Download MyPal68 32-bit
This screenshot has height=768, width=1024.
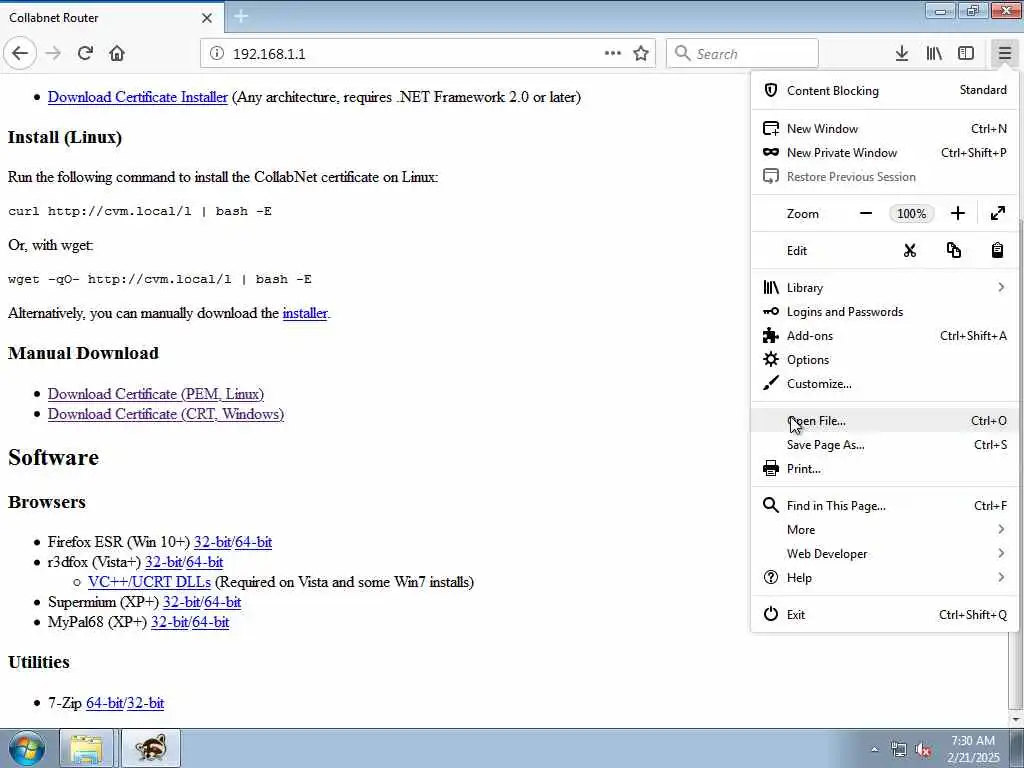[x=169, y=622]
